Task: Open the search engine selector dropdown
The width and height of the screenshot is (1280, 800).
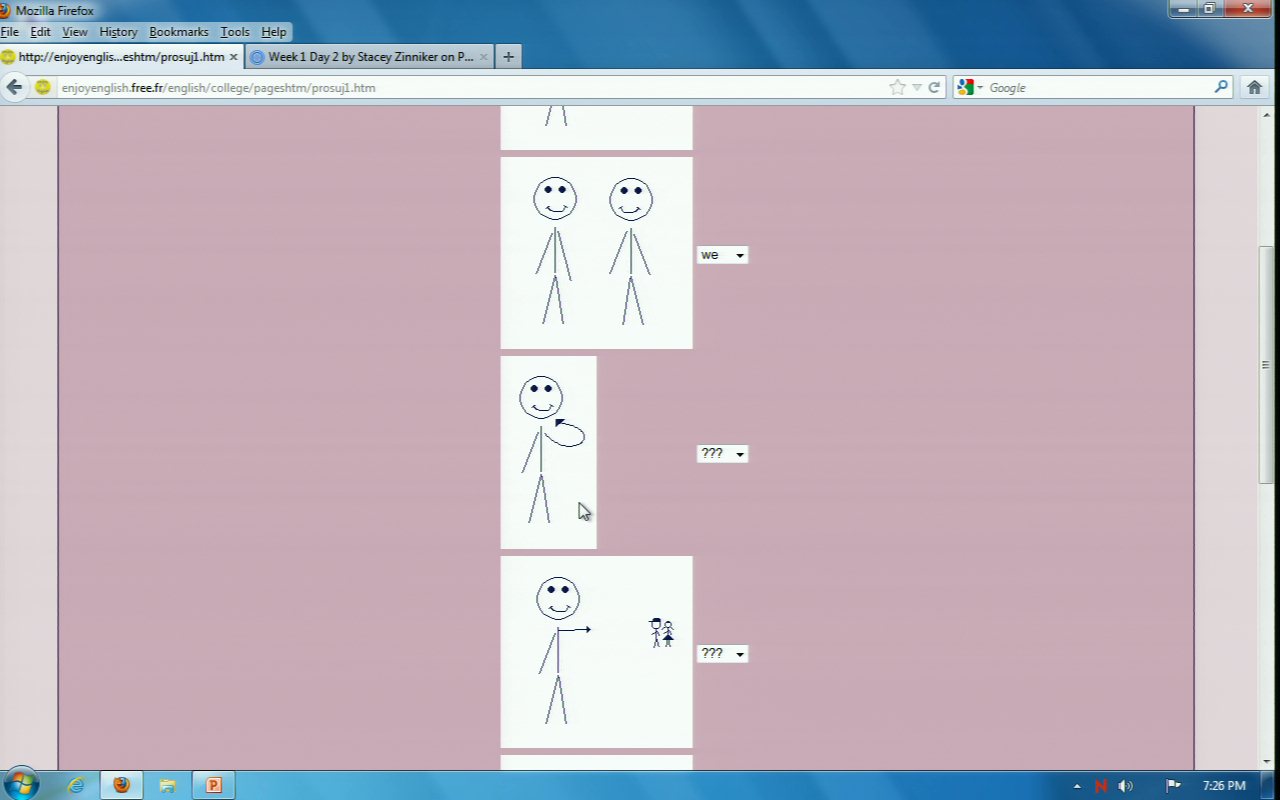Action: pyautogui.click(x=969, y=87)
